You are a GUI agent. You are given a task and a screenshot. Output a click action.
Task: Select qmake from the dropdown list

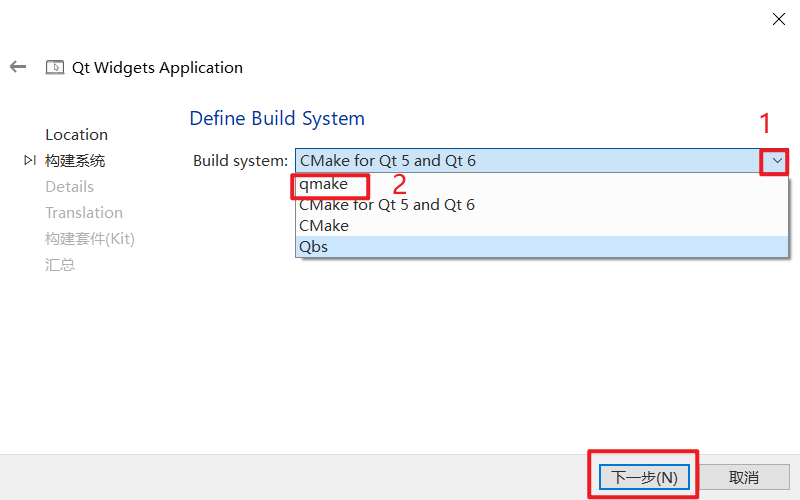[x=542, y=184]
